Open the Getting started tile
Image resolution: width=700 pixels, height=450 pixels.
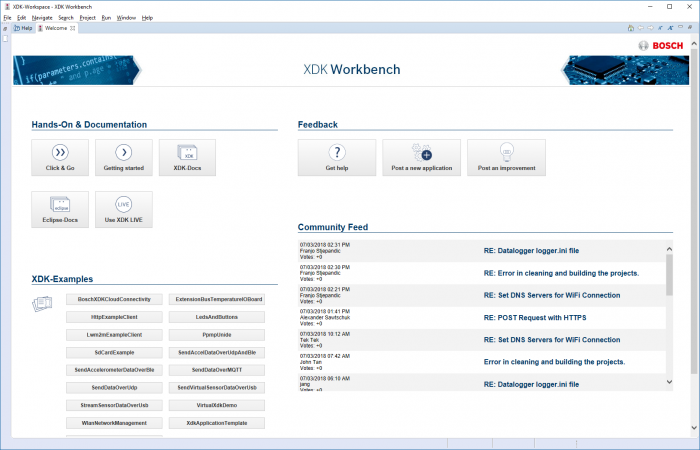[x=124, y=157]
